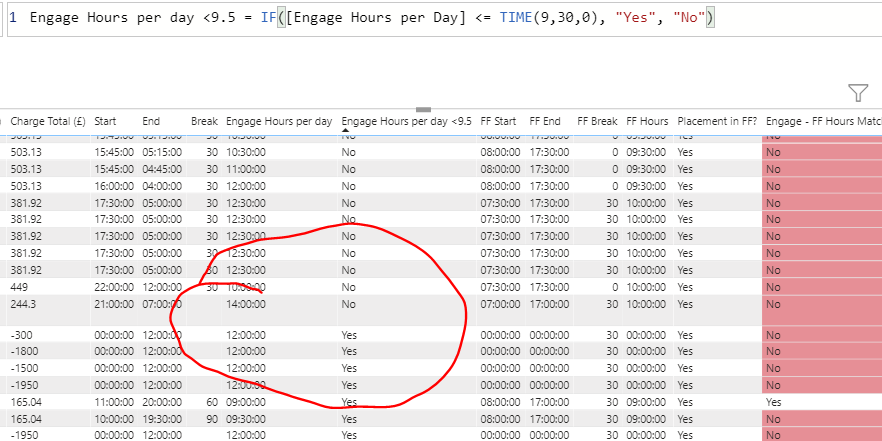Image resolution: width=882 pixels, height=441 pixels.
Task: Click the Placement in FF? column header
Action: tap(717, 121)
